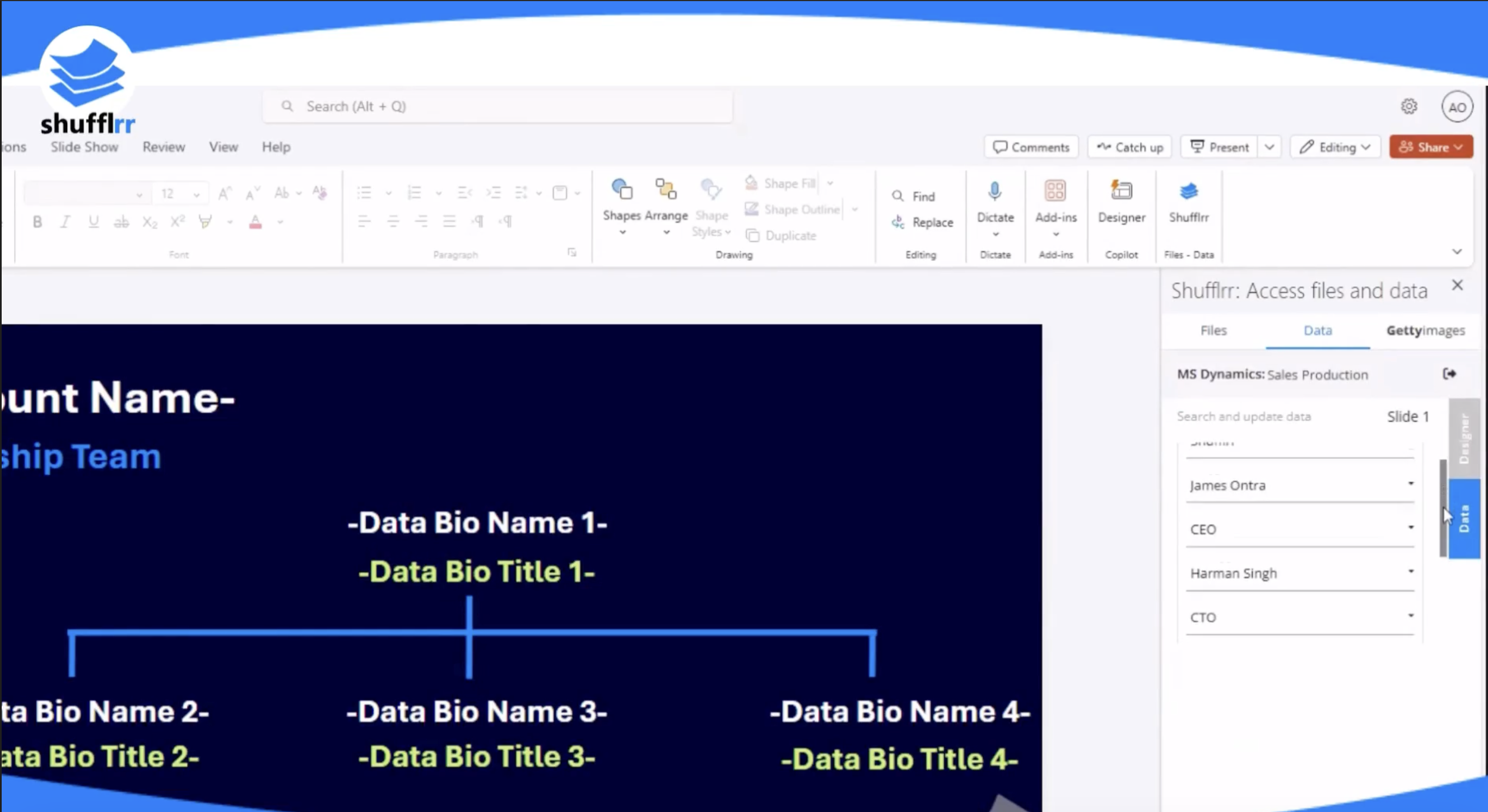Click the Dictate microphone icon
This screenshot has width=1488, height=812.
(x=994, y=191)
